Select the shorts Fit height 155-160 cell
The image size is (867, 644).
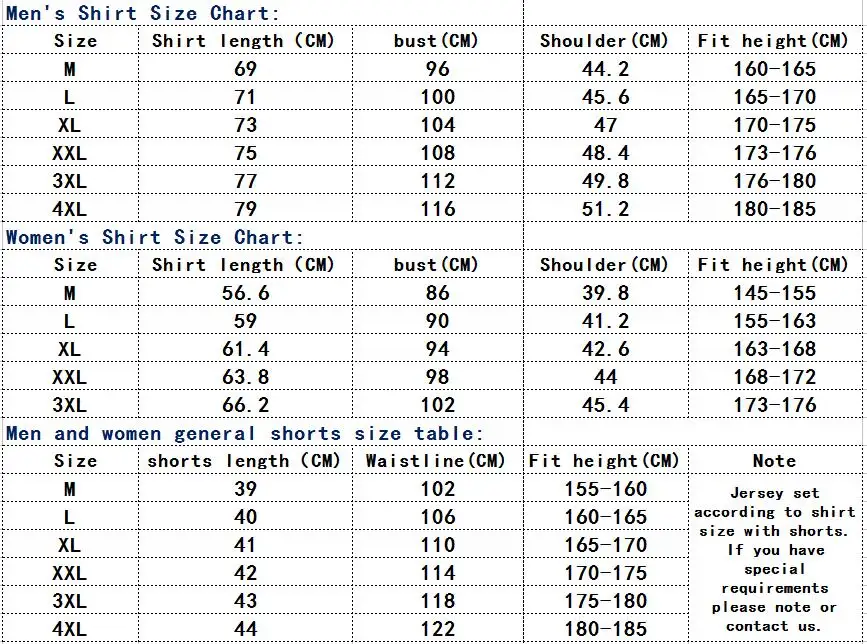pyautogui.click(x=605, y=489)
